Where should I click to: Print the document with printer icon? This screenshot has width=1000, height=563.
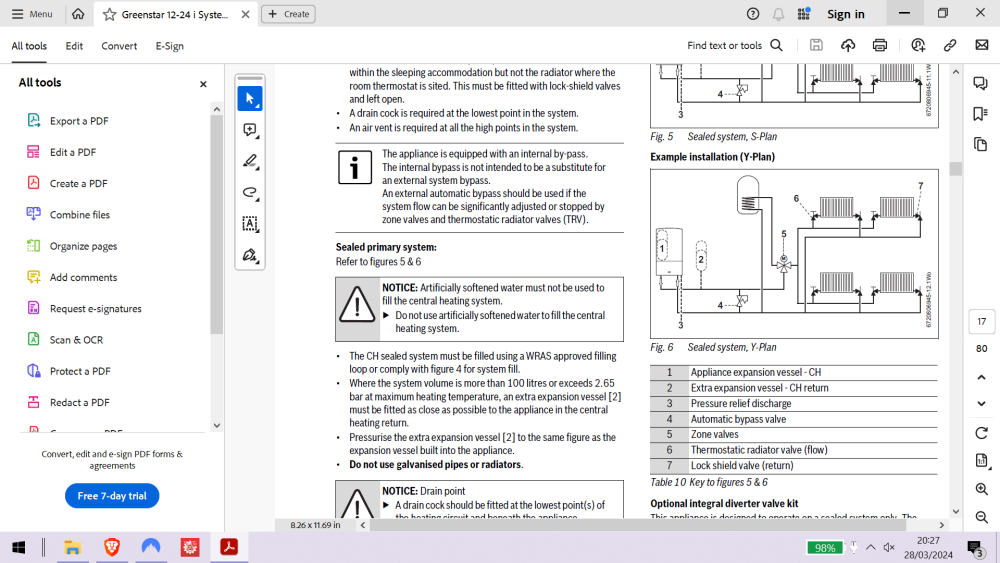879,45
